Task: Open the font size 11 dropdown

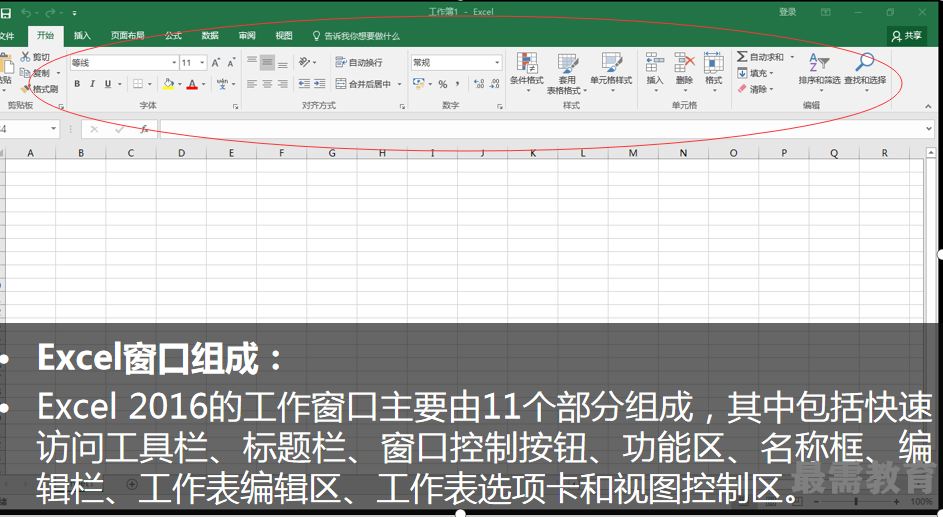Action: (x=202, y=63)
